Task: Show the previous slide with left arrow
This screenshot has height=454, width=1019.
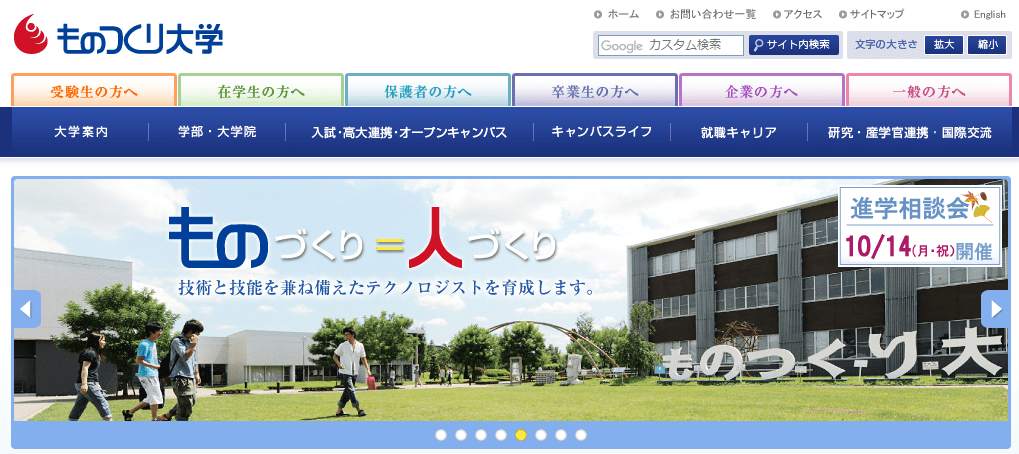Action: tap(27, 309)
